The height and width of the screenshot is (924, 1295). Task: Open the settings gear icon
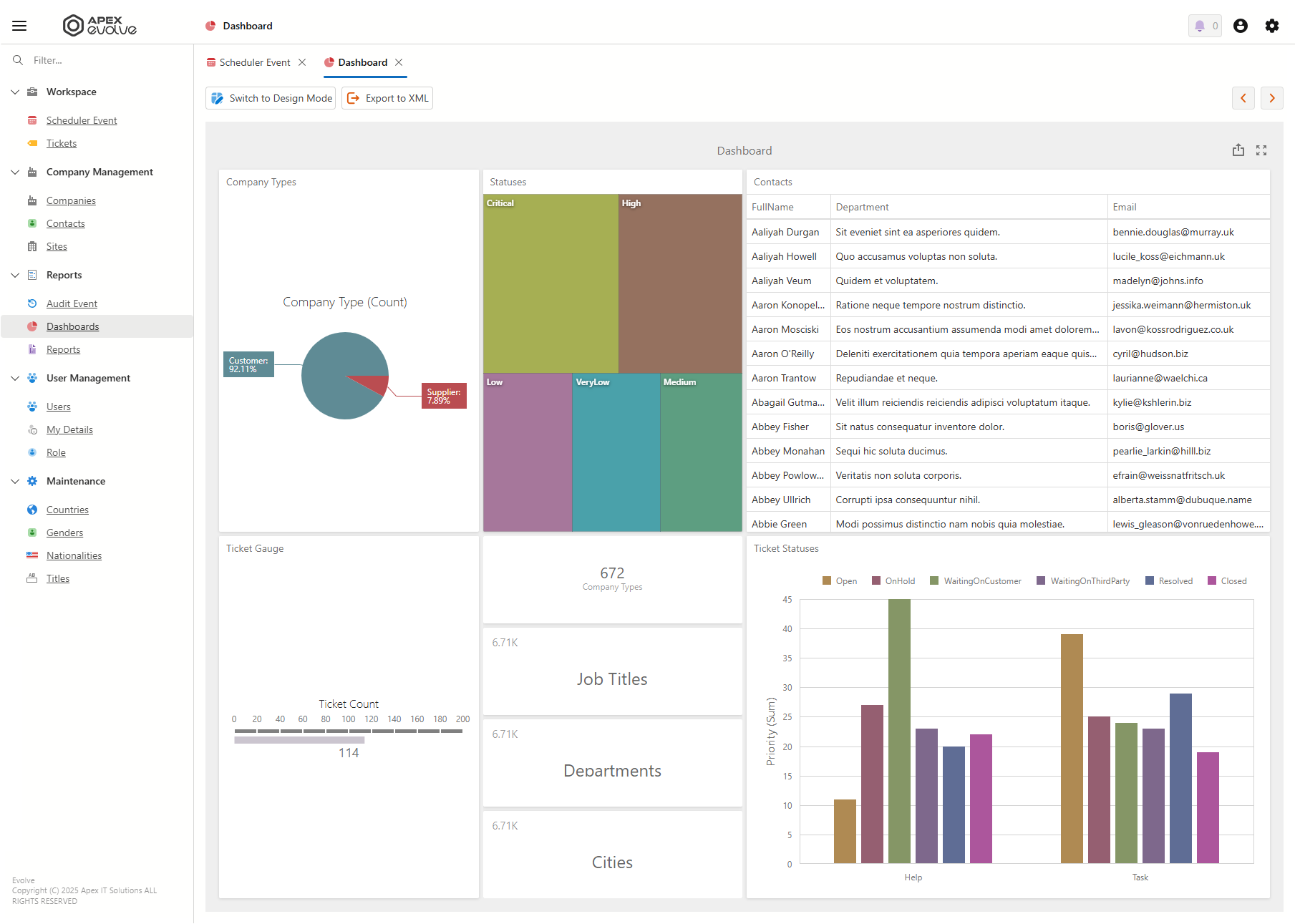1272,26
